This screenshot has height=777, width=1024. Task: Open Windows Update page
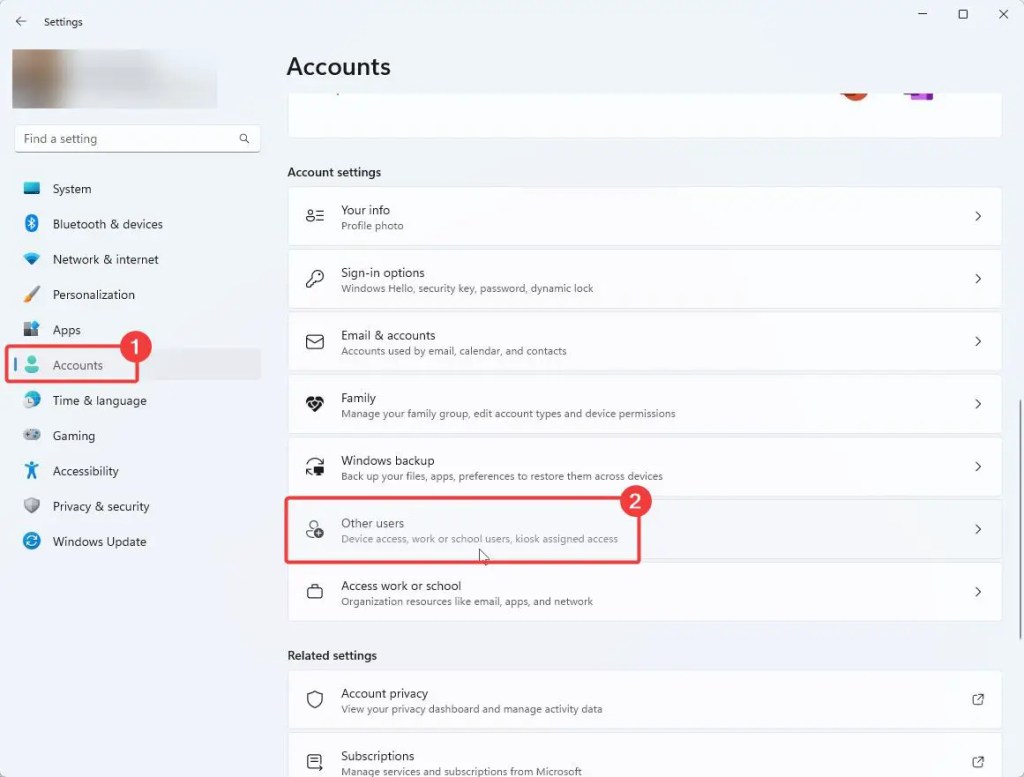click(x=137, y=541)
